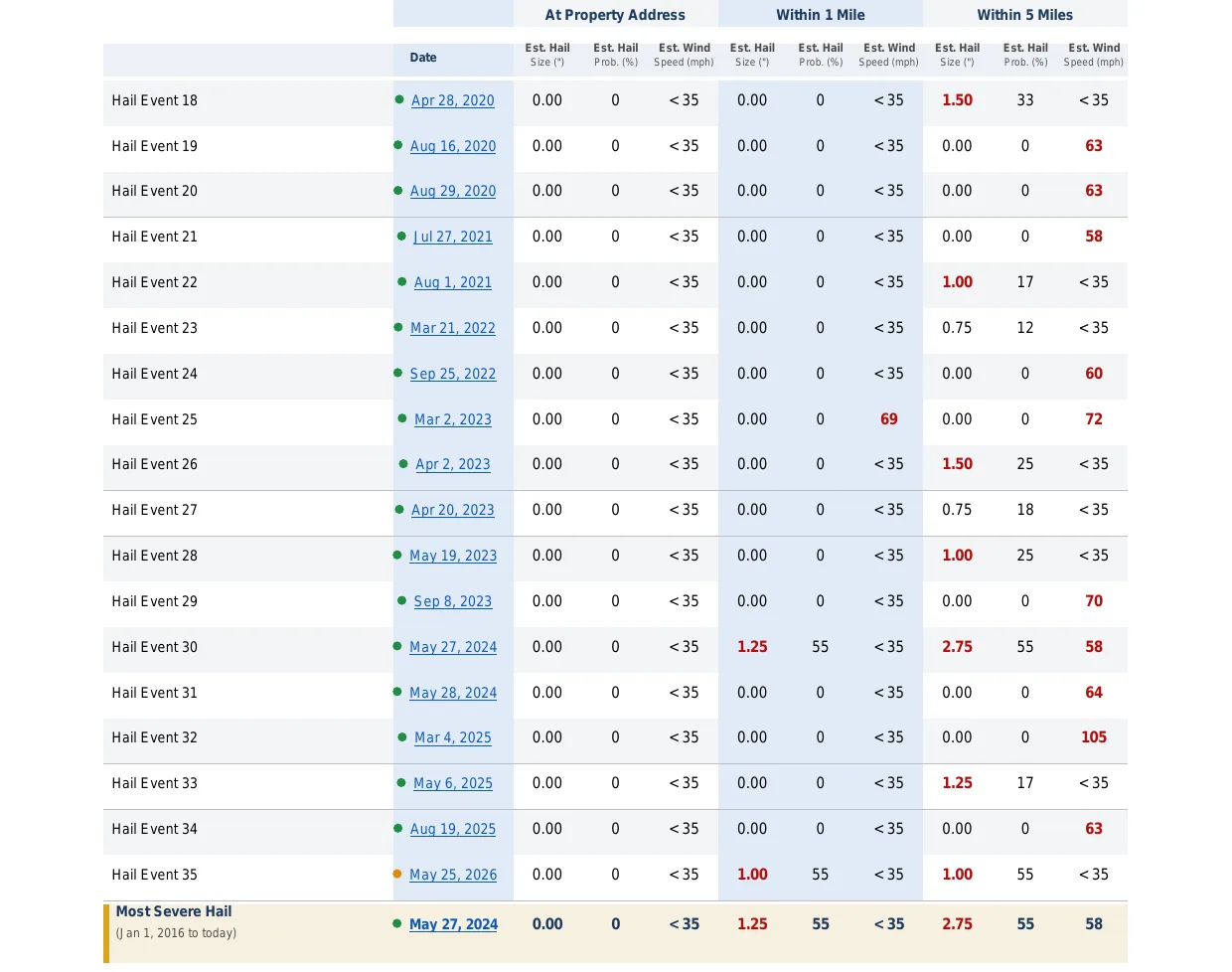Select the green dot next to Mar 4, 2025
Image resolution: width=1232 pixels, height=972 pixels.
(402, 737)
